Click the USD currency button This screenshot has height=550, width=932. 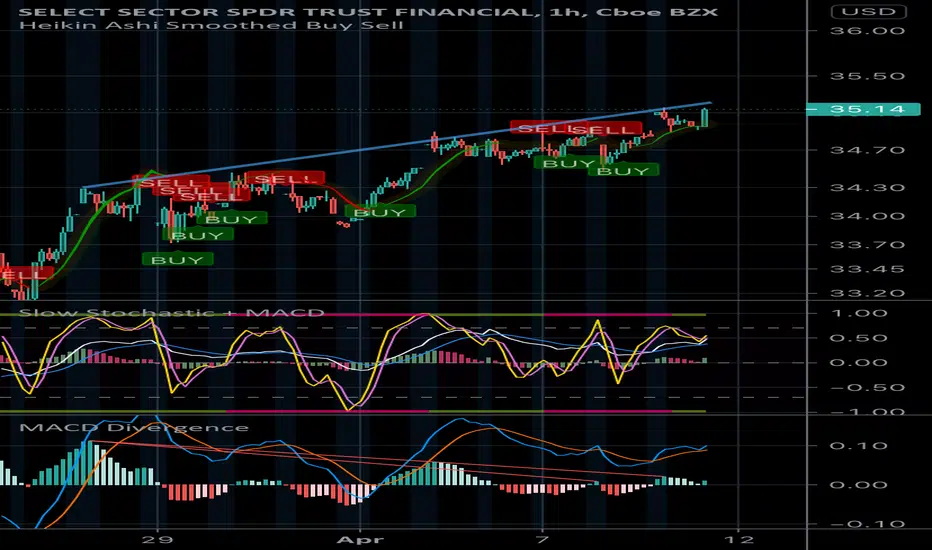[x=868, y=11]
